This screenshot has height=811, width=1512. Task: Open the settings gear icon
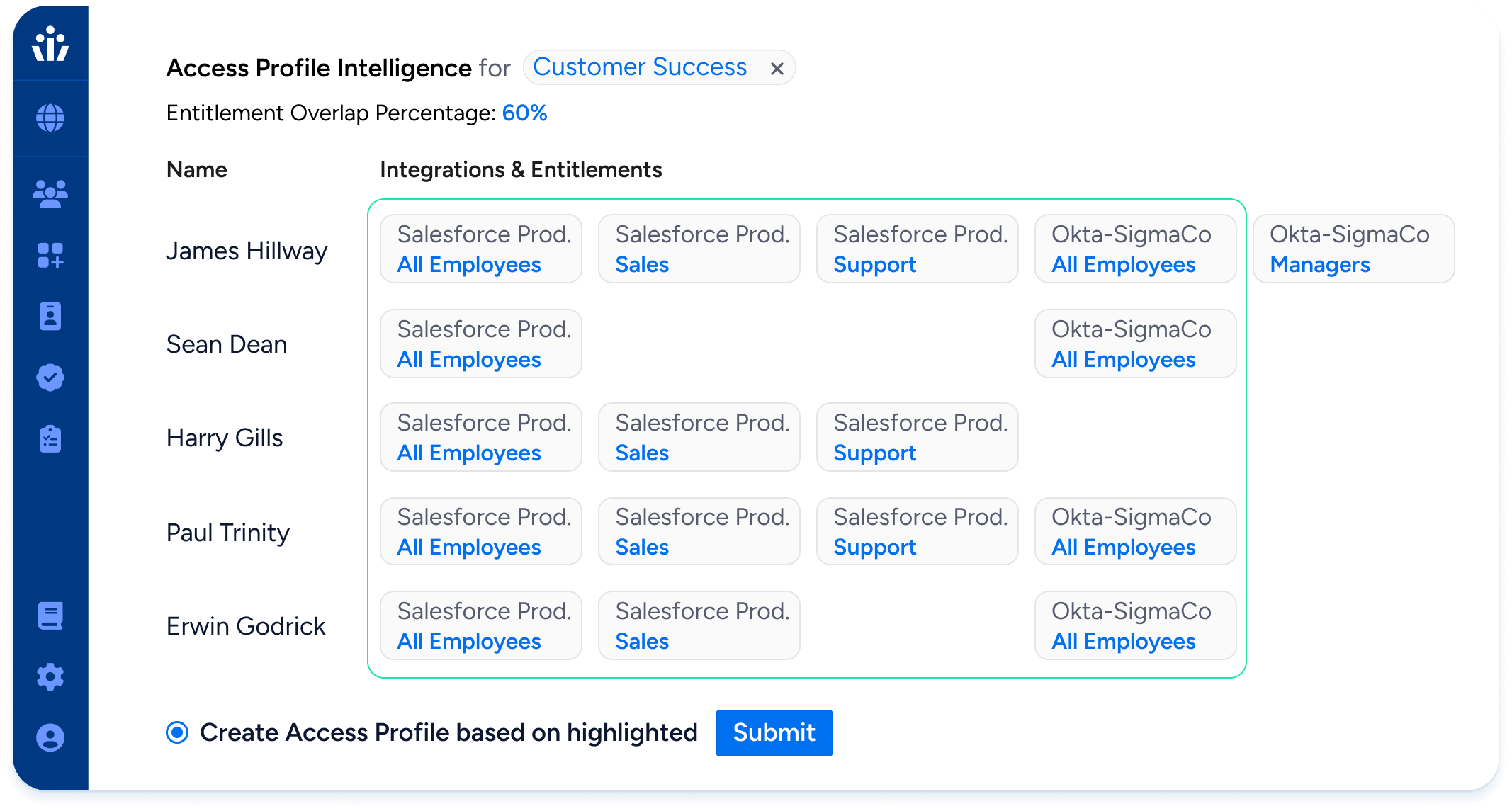(x=50, y=677)
